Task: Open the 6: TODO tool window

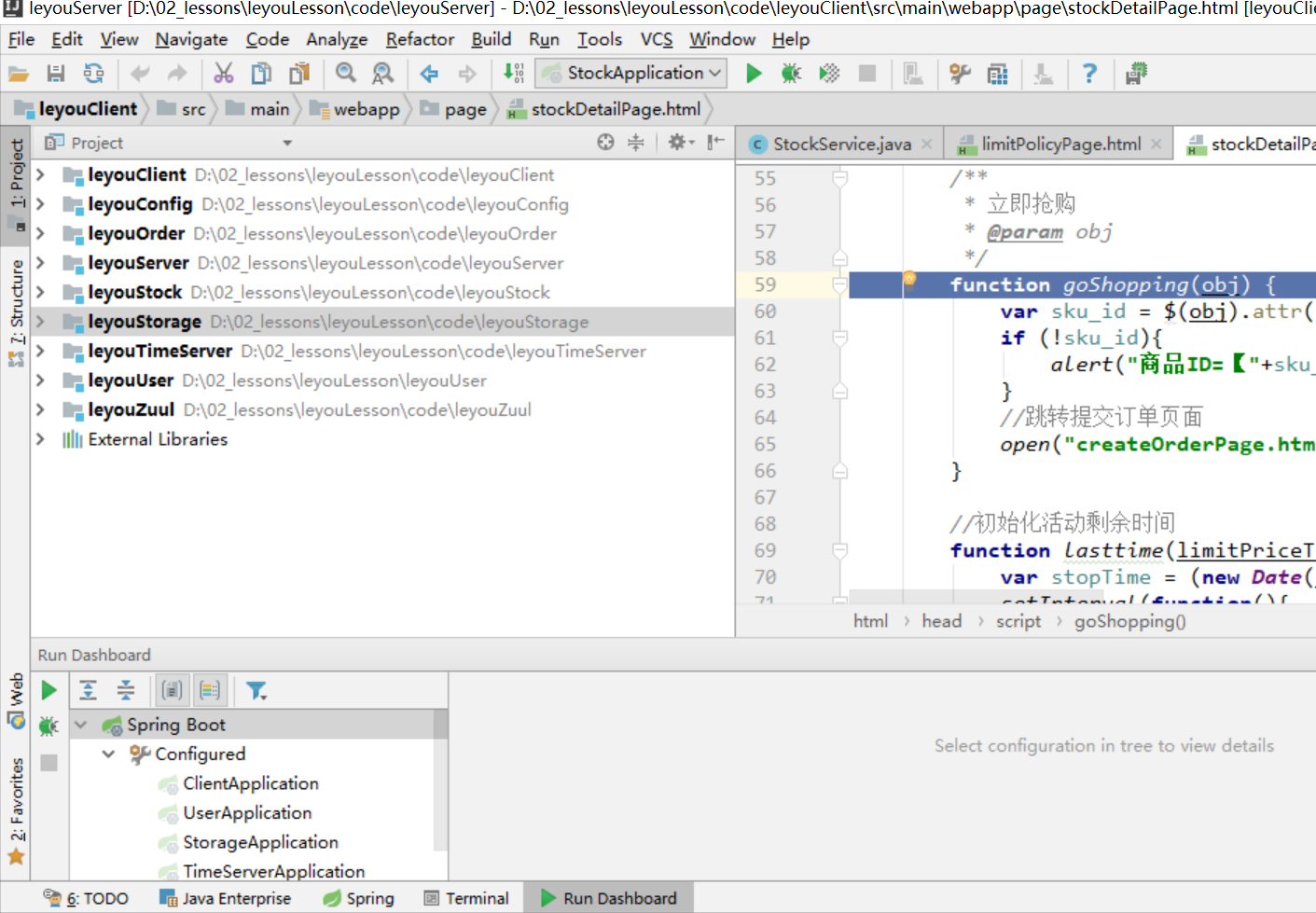Action: tap(86, 898)
